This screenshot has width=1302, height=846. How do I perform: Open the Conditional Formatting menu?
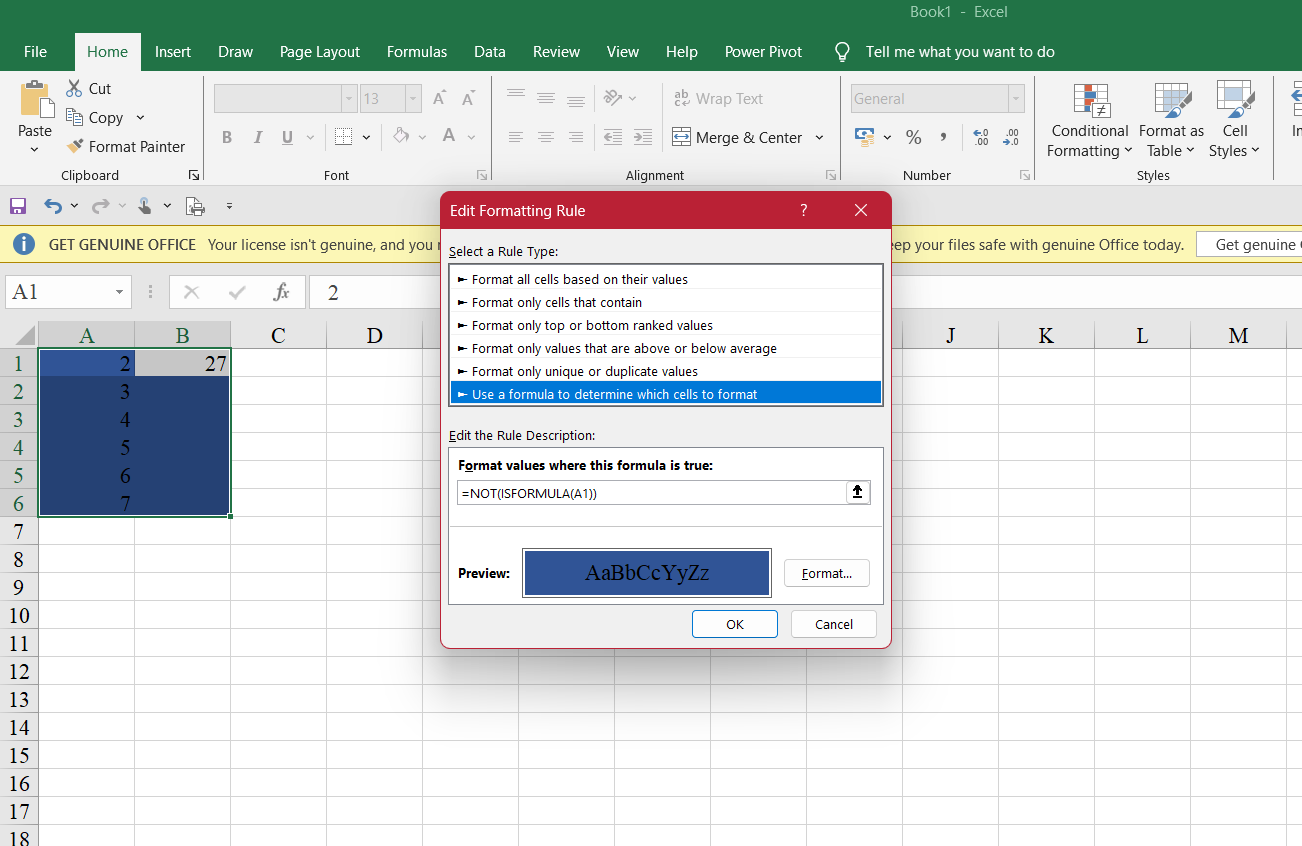1090,120
